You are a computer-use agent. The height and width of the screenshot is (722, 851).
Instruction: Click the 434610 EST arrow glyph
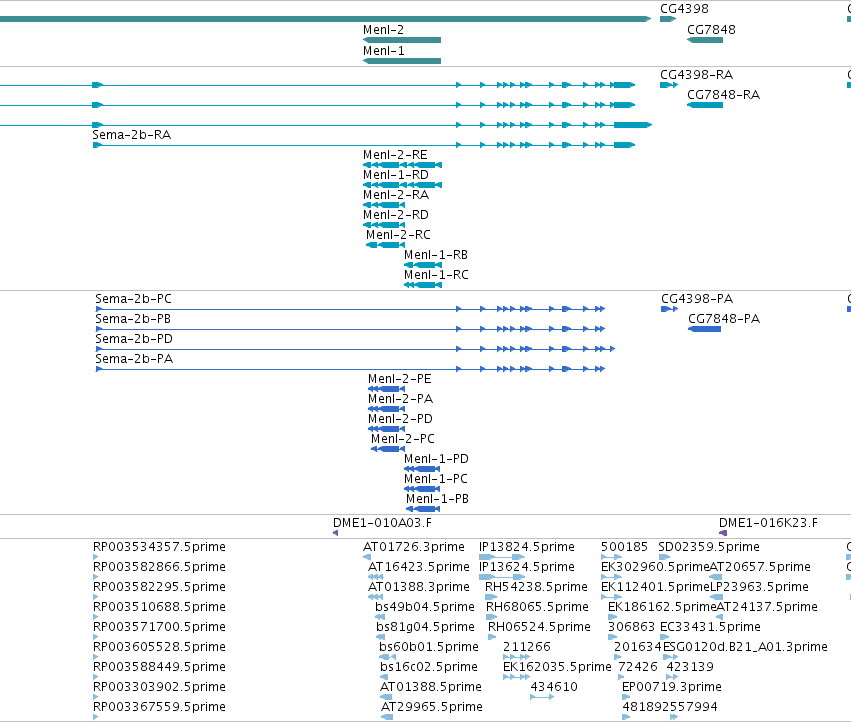point(542,697)
